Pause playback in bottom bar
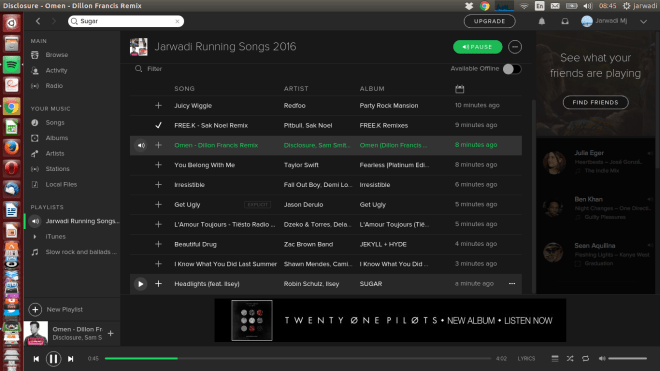Image resolution: width=660 pixels, height=371 pixels. [53, 359]
